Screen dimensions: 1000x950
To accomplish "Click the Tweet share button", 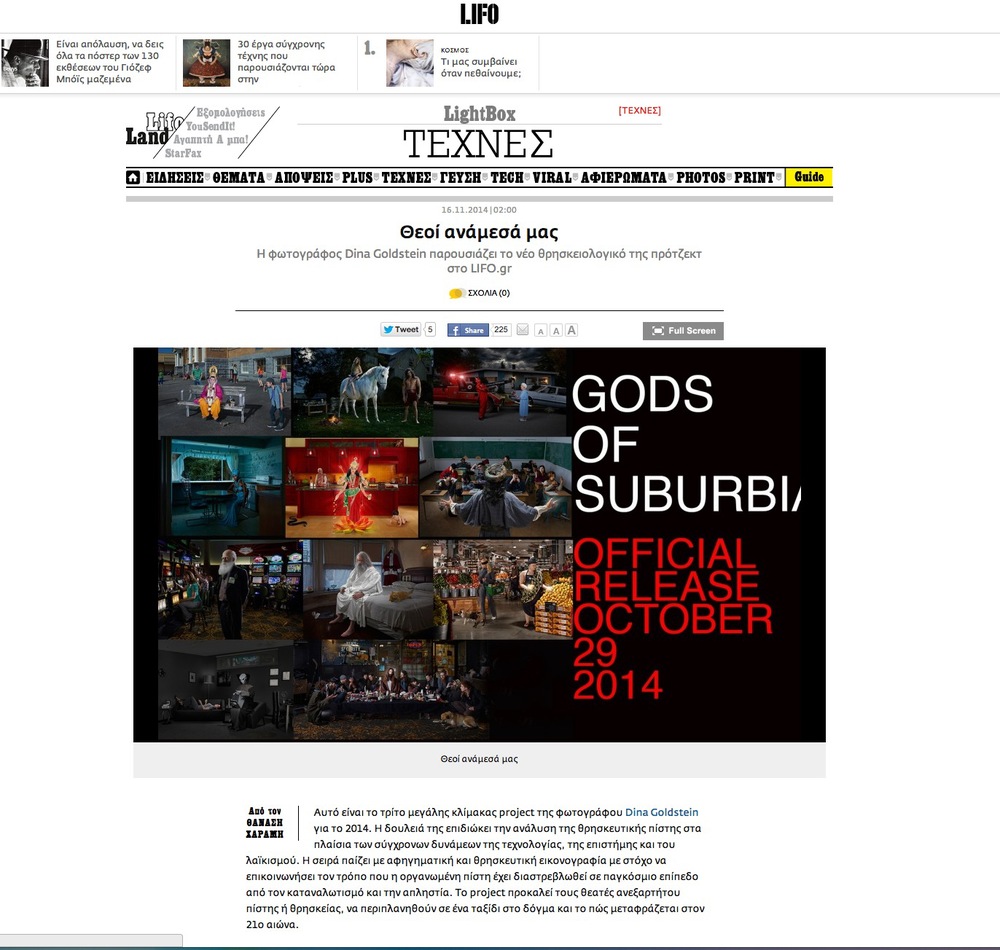I will (400, 330).
